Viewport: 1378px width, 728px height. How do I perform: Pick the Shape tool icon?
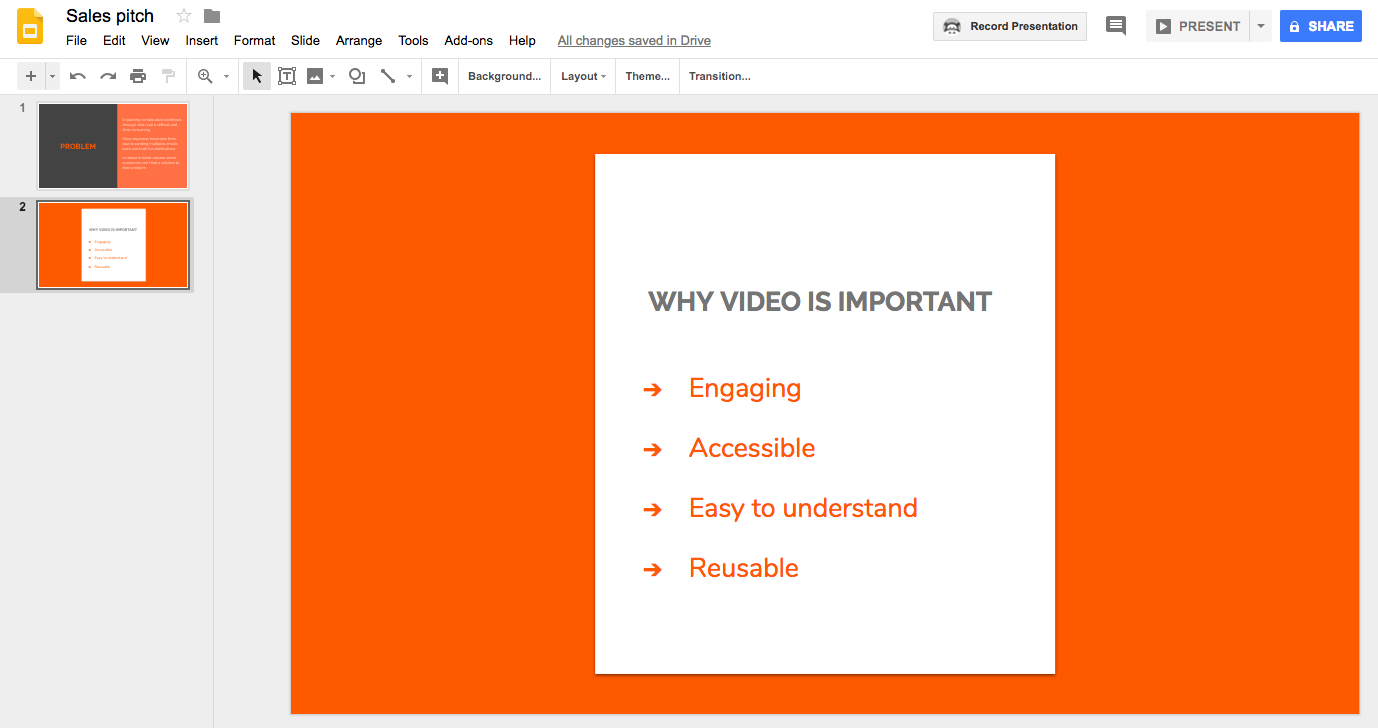pos(357,75)
